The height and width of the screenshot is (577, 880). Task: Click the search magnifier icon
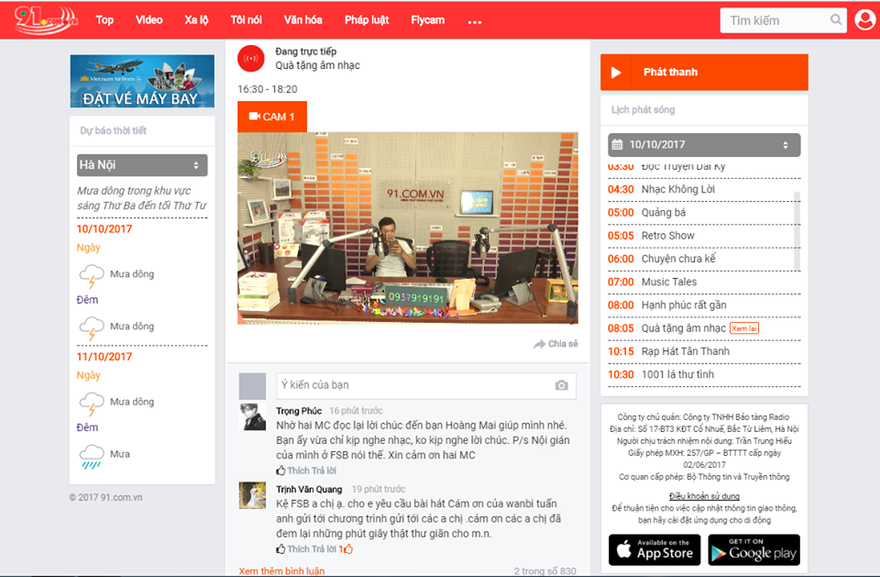tap(836, 20)
